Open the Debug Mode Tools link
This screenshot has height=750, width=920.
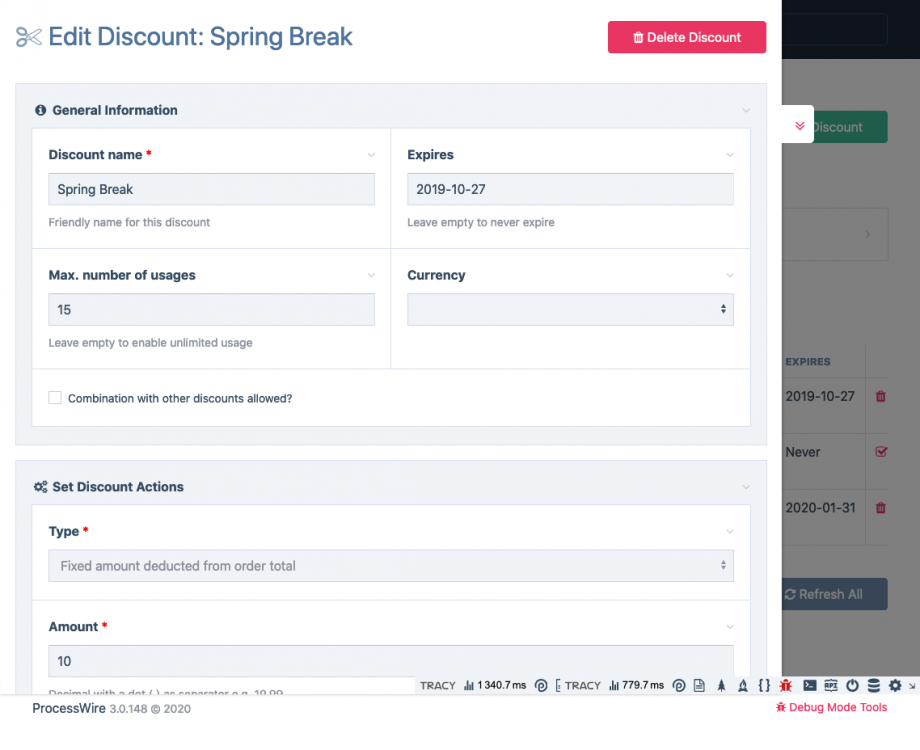(831, 707)
